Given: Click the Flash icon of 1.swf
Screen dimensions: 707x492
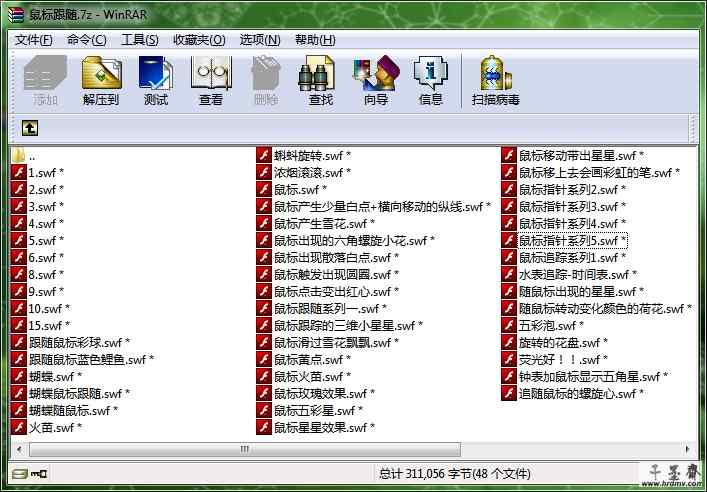Looking at the screenshot, I should (x=18, y=173).
